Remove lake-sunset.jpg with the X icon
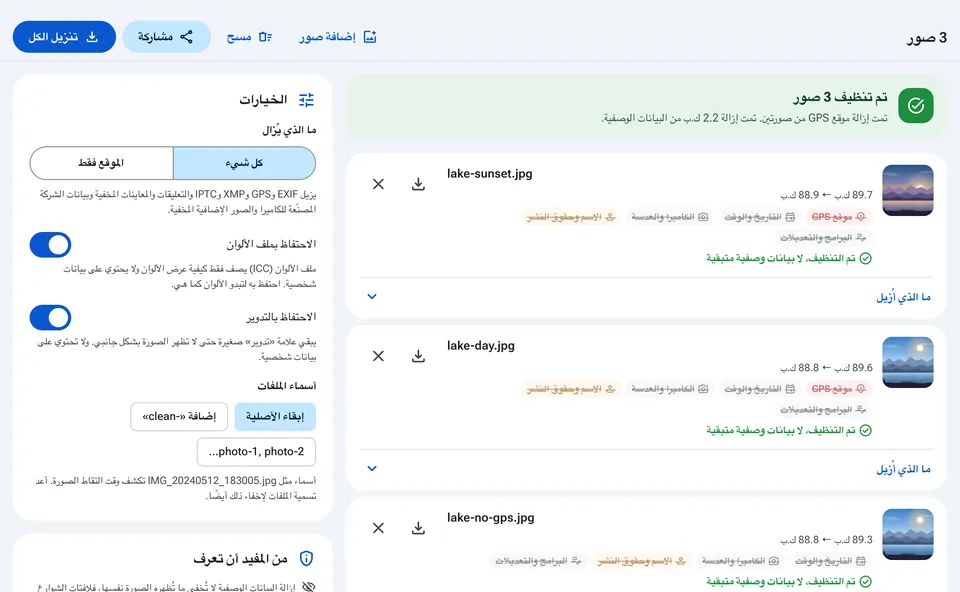Screen dimensions: 960x592 pyautogui.click(x=378, y=184)
